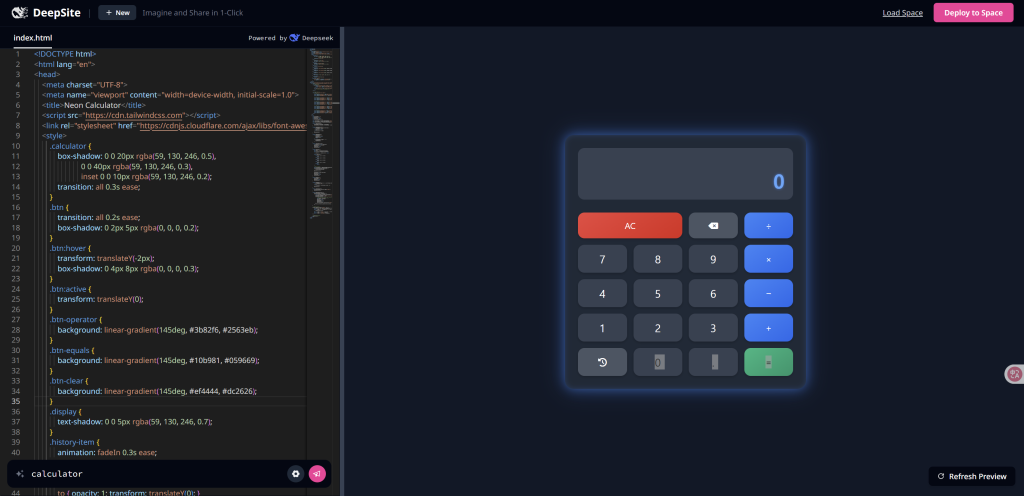
Task: Click the cloudflare font-awesome URL in line 8
Action: [222, 126]
